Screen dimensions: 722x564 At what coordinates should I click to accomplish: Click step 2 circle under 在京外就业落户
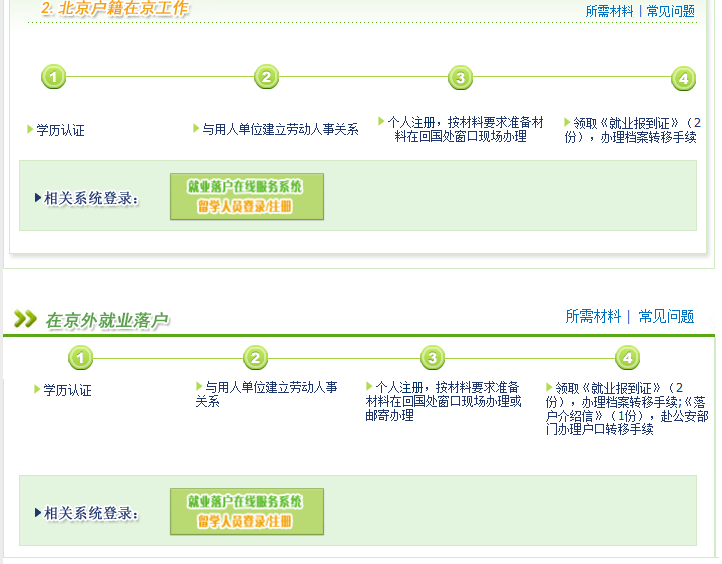[x=256, y=358]
